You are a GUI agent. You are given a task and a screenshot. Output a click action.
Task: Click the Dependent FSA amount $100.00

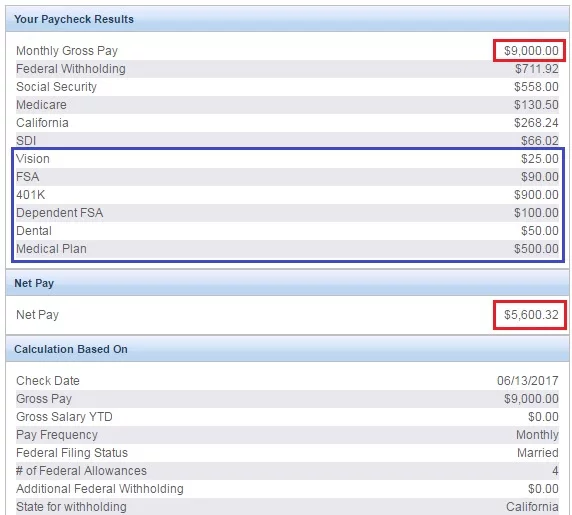536,213
